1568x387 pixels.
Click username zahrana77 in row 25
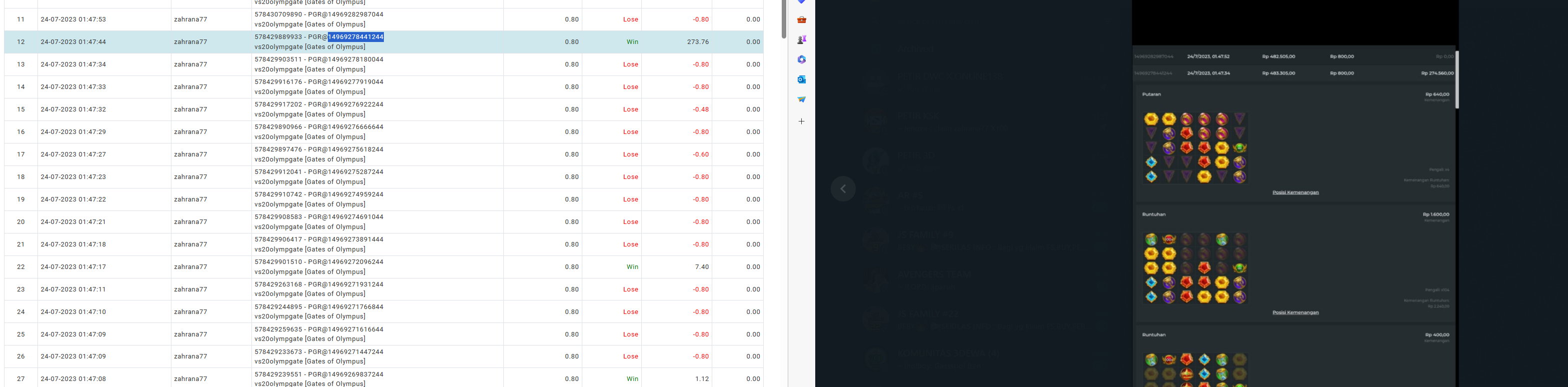click(190, 334)
